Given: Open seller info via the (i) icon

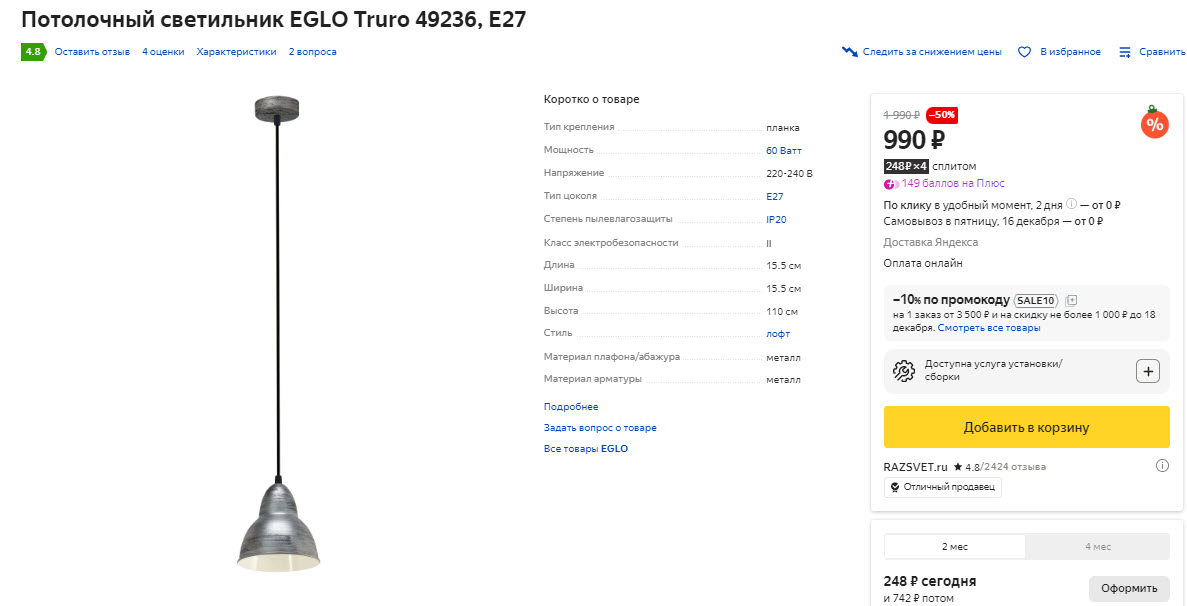Looking at the screenshot, I should click(x=1161, y=465).
